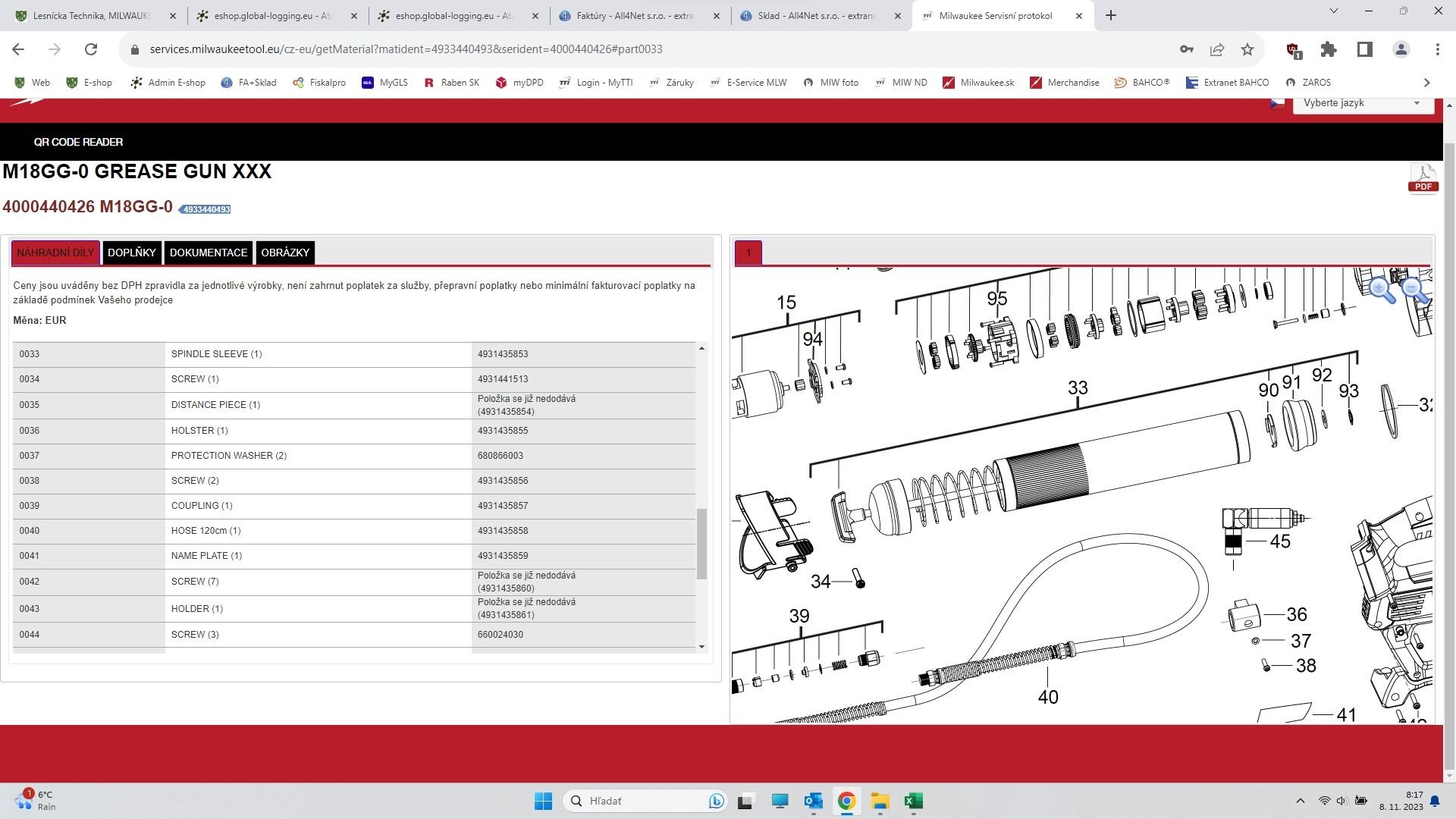Open the weather widget showing 6°C Rain
Image resolution: width=1456 pixels, height=819 pixels.
tap(35, 801)
